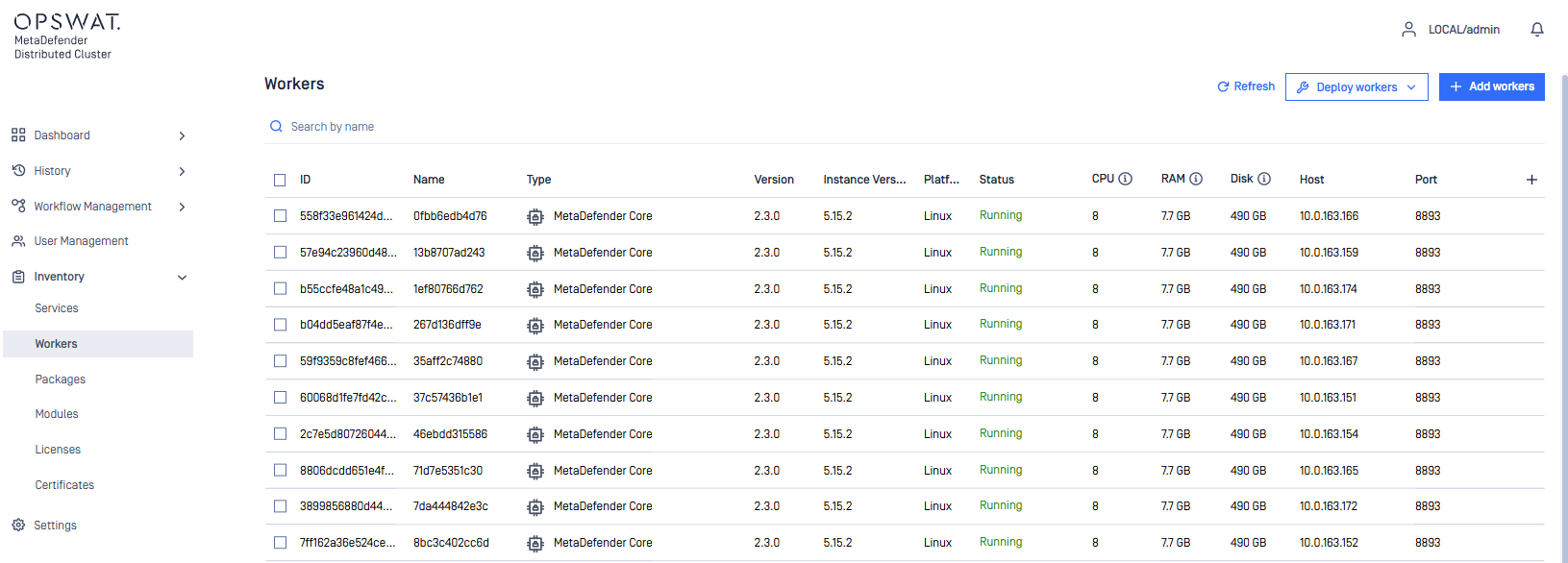This screenshot has height=563, width=1568.
Task: Open User Management in sidebar
Action: click(81, 241)
